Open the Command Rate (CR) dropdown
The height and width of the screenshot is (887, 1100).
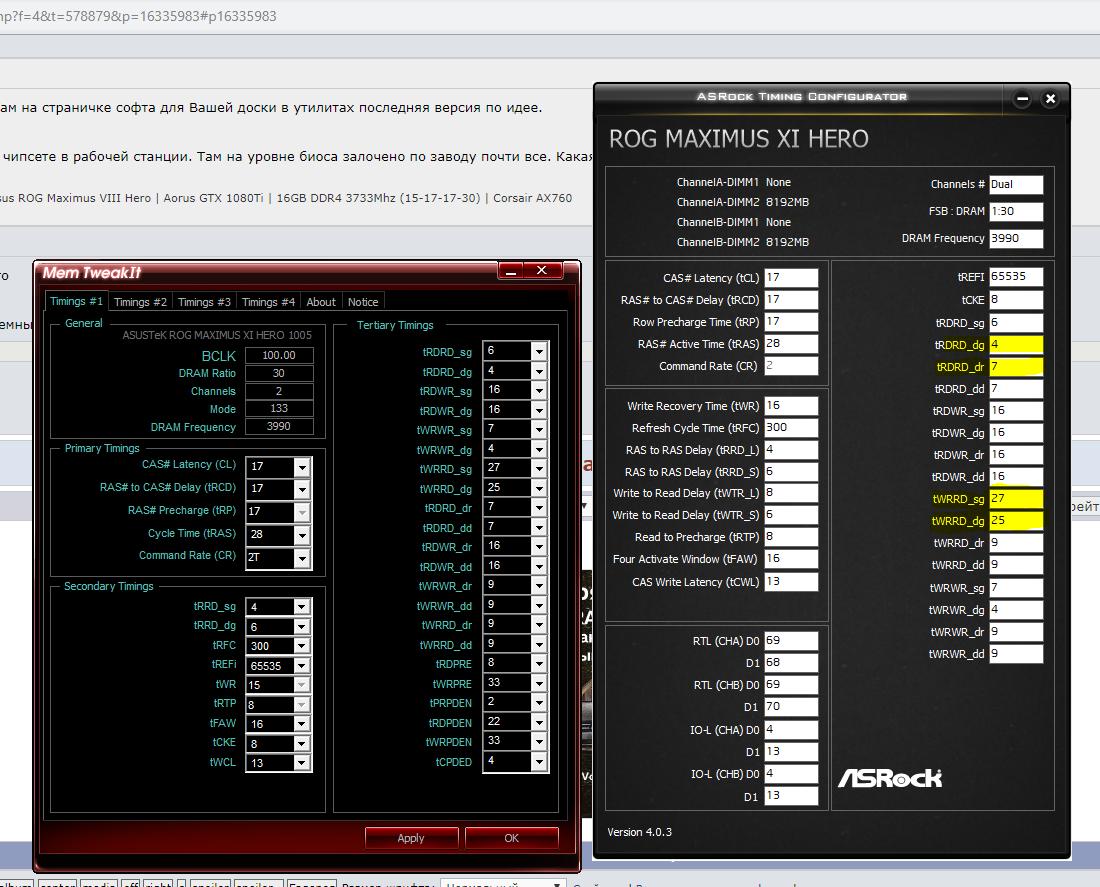[x=302, y=558]
